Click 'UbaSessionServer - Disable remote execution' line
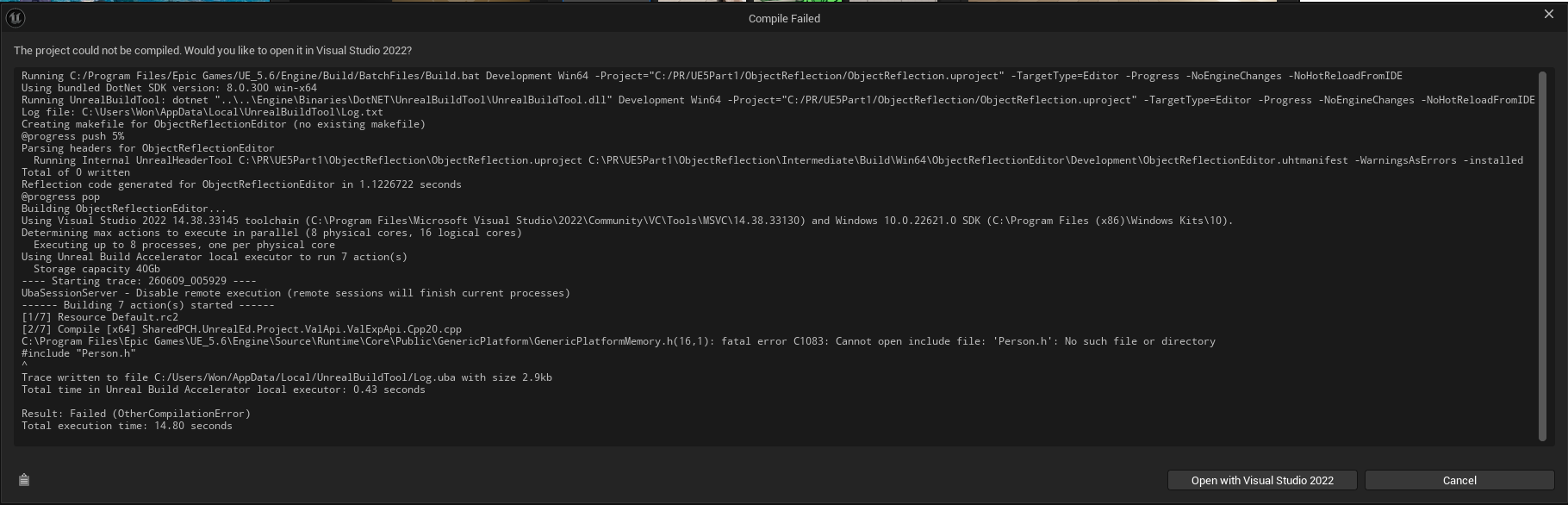Image resolution: width=1568 pixels, height=505 pixels. click(x=296, y=293)
